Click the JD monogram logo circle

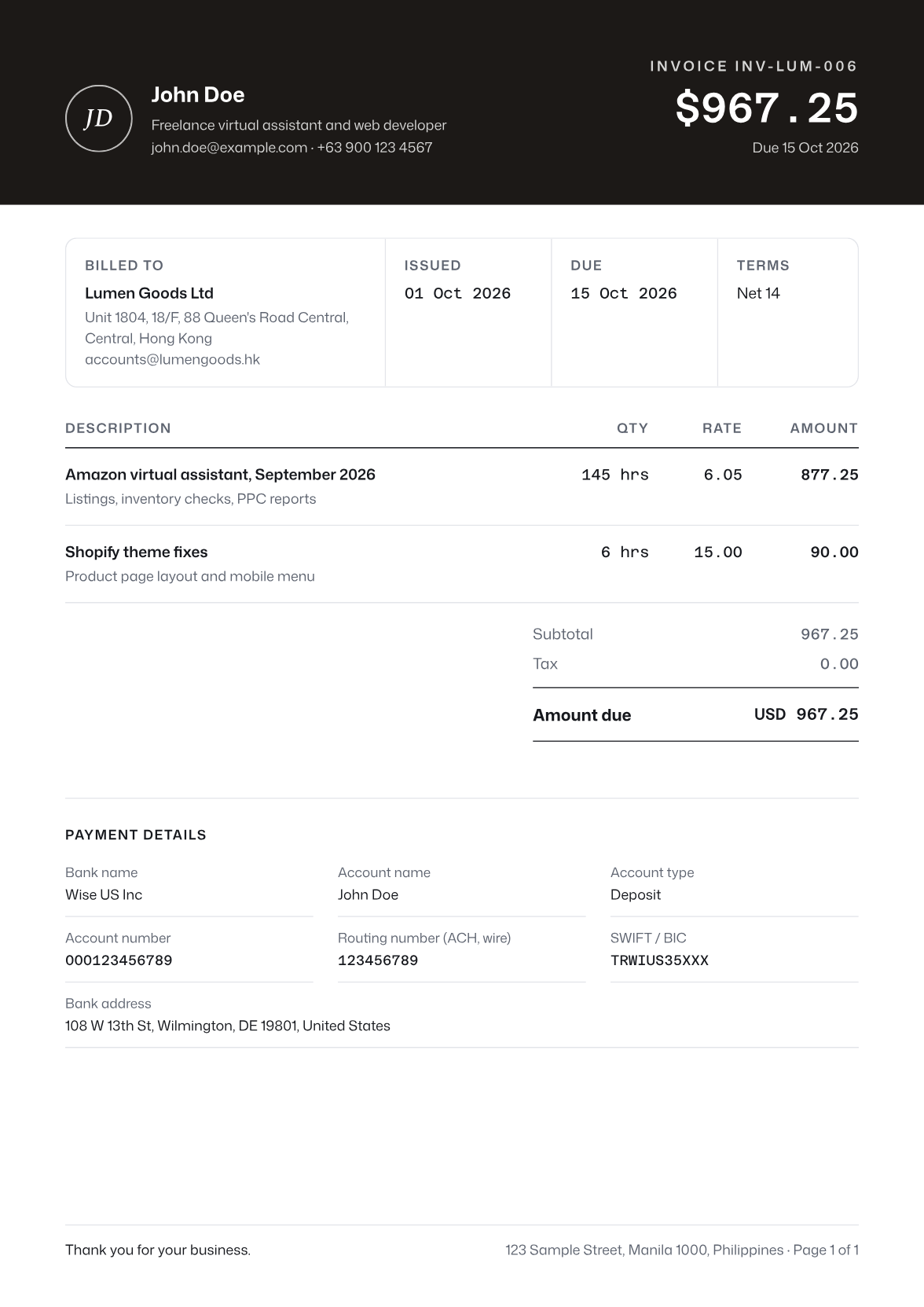pos(99,119)
